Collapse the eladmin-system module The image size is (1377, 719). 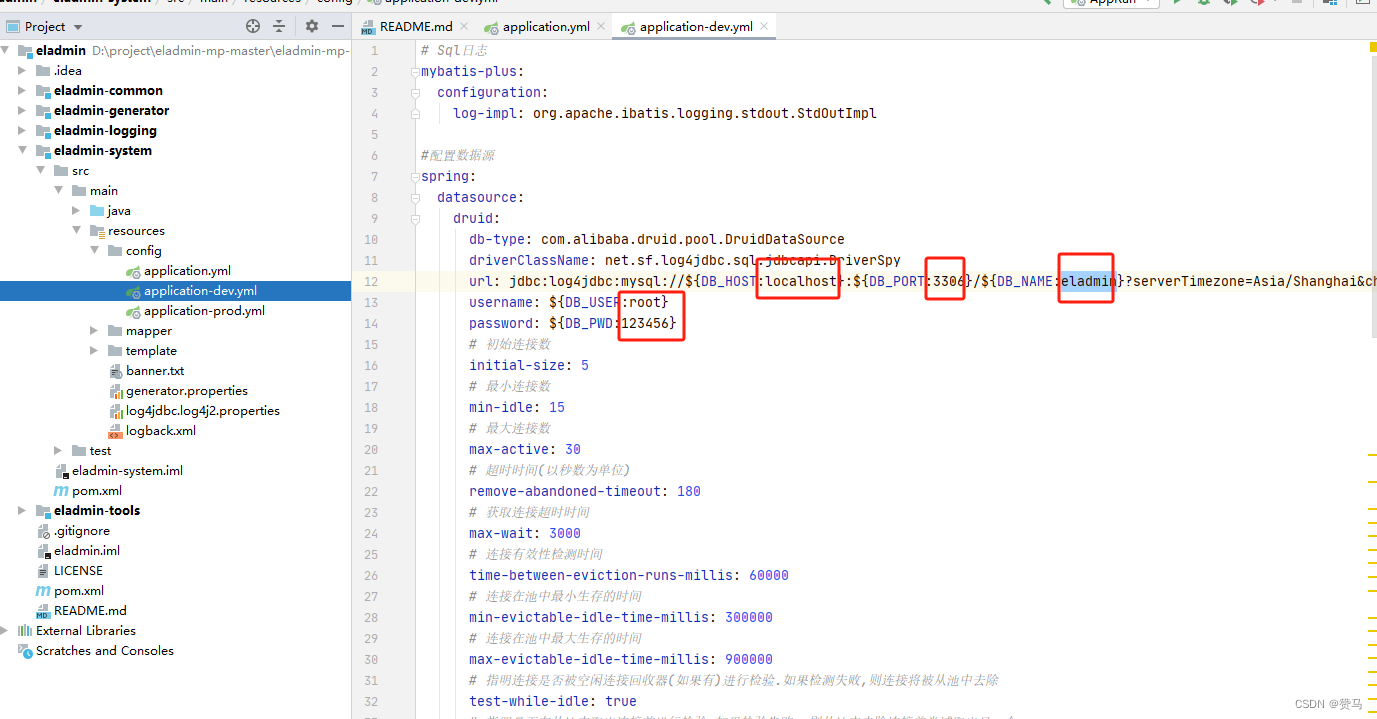coord(20,150)
